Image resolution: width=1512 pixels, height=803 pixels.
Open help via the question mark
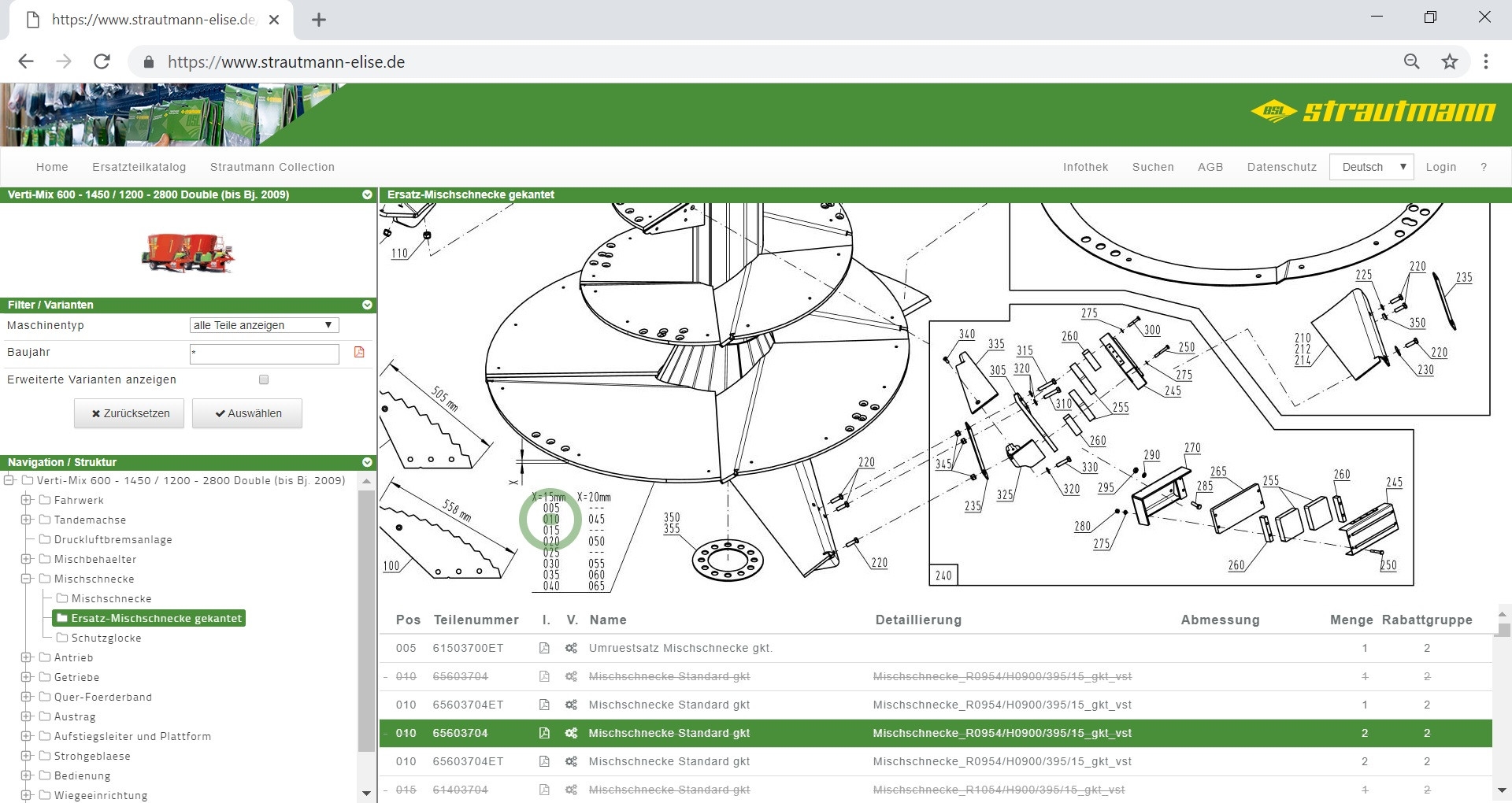pyautogui.click(x=1484, y=167)
